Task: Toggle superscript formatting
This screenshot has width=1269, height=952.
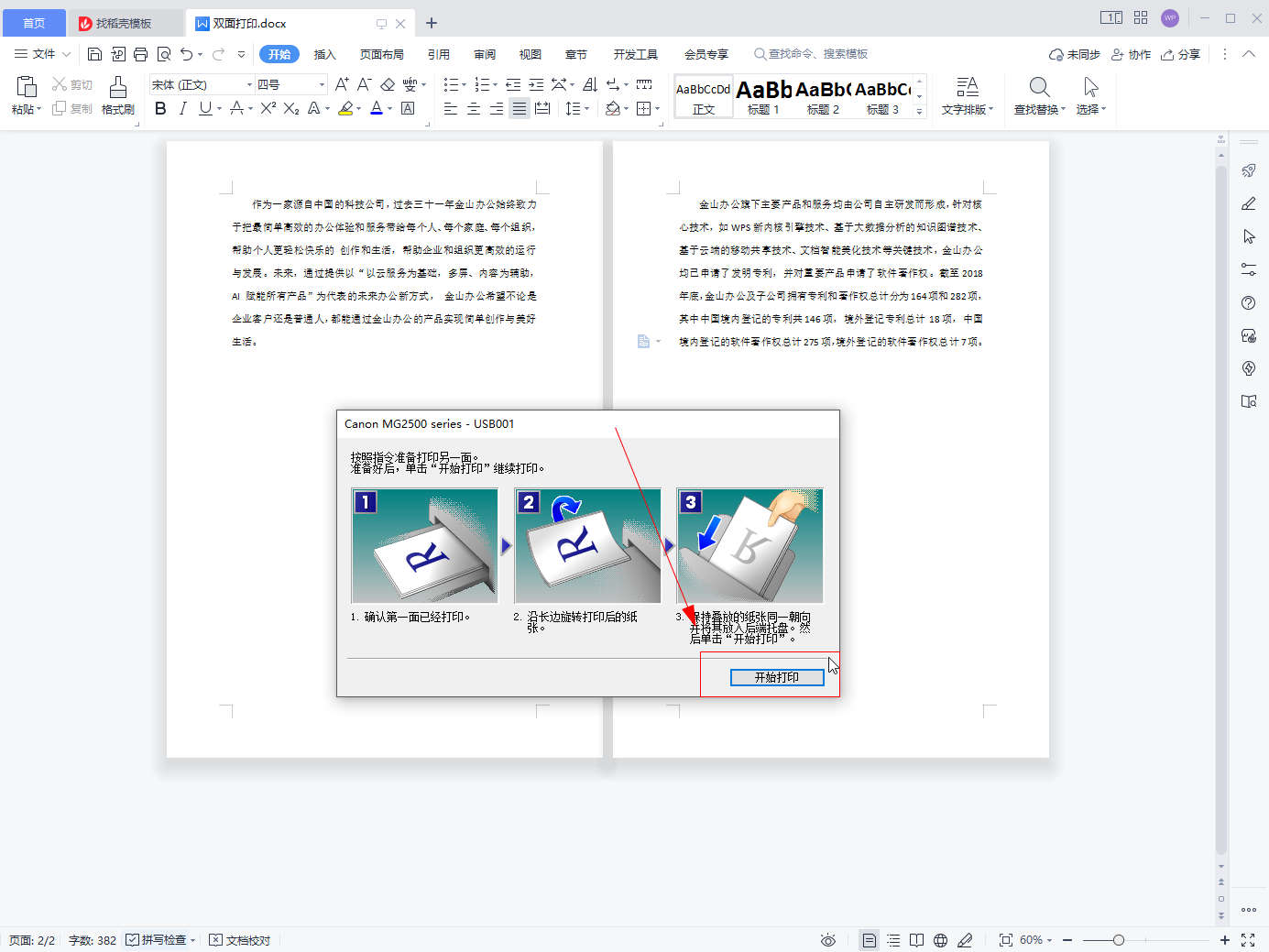Action: (x=268, y=108)
